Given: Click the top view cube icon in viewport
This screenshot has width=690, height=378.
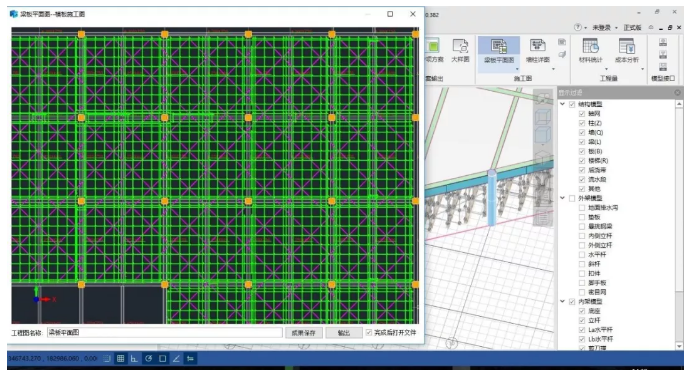Looking at the screenshot, I should pyautogui.click(x=543, y=98).
